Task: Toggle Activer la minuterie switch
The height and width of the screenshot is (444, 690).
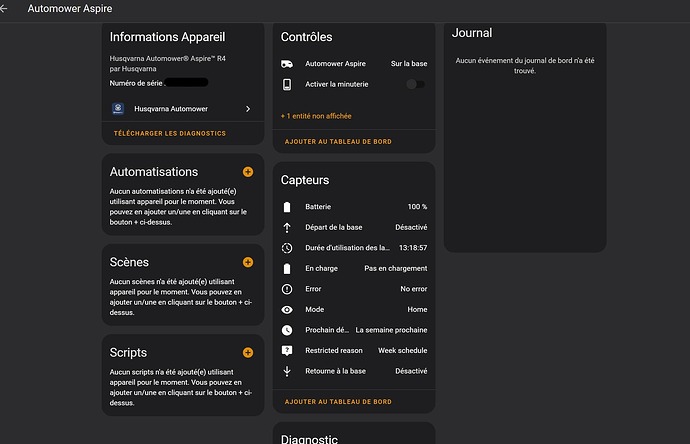Action: click(415, 84)
